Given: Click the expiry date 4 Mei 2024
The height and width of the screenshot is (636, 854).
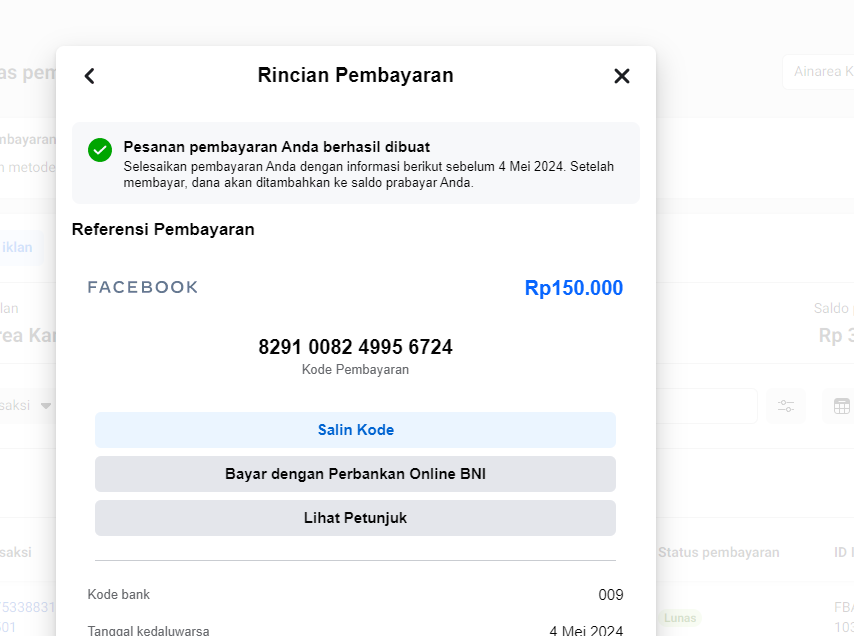Looking at the screenshot, I should click(586, 630).
